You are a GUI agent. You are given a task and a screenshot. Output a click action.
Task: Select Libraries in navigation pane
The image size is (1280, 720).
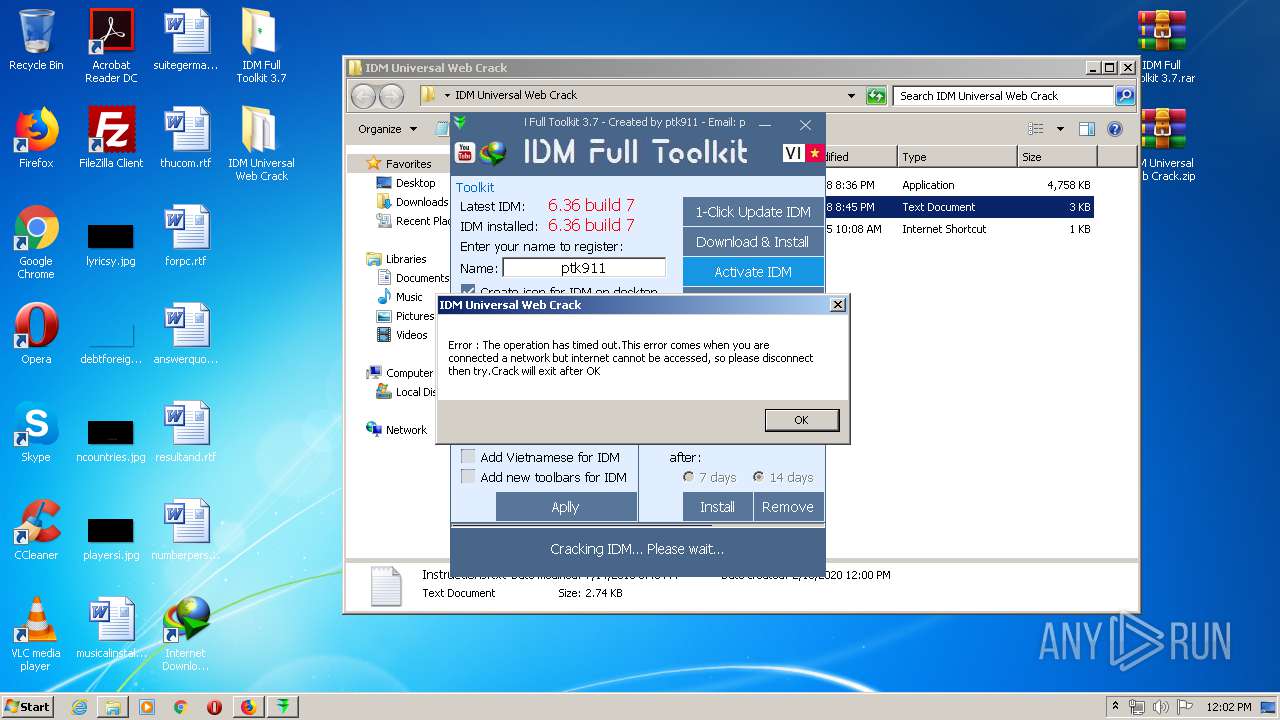pos(396,259)
